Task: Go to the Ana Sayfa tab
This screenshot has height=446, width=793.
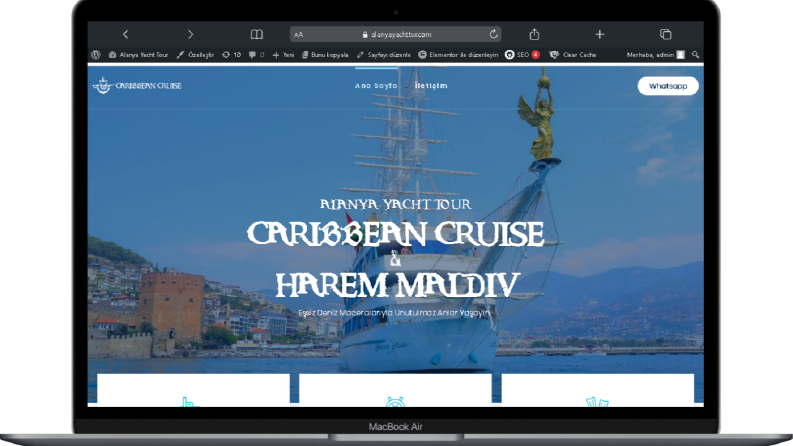Action: coord(376,85)
